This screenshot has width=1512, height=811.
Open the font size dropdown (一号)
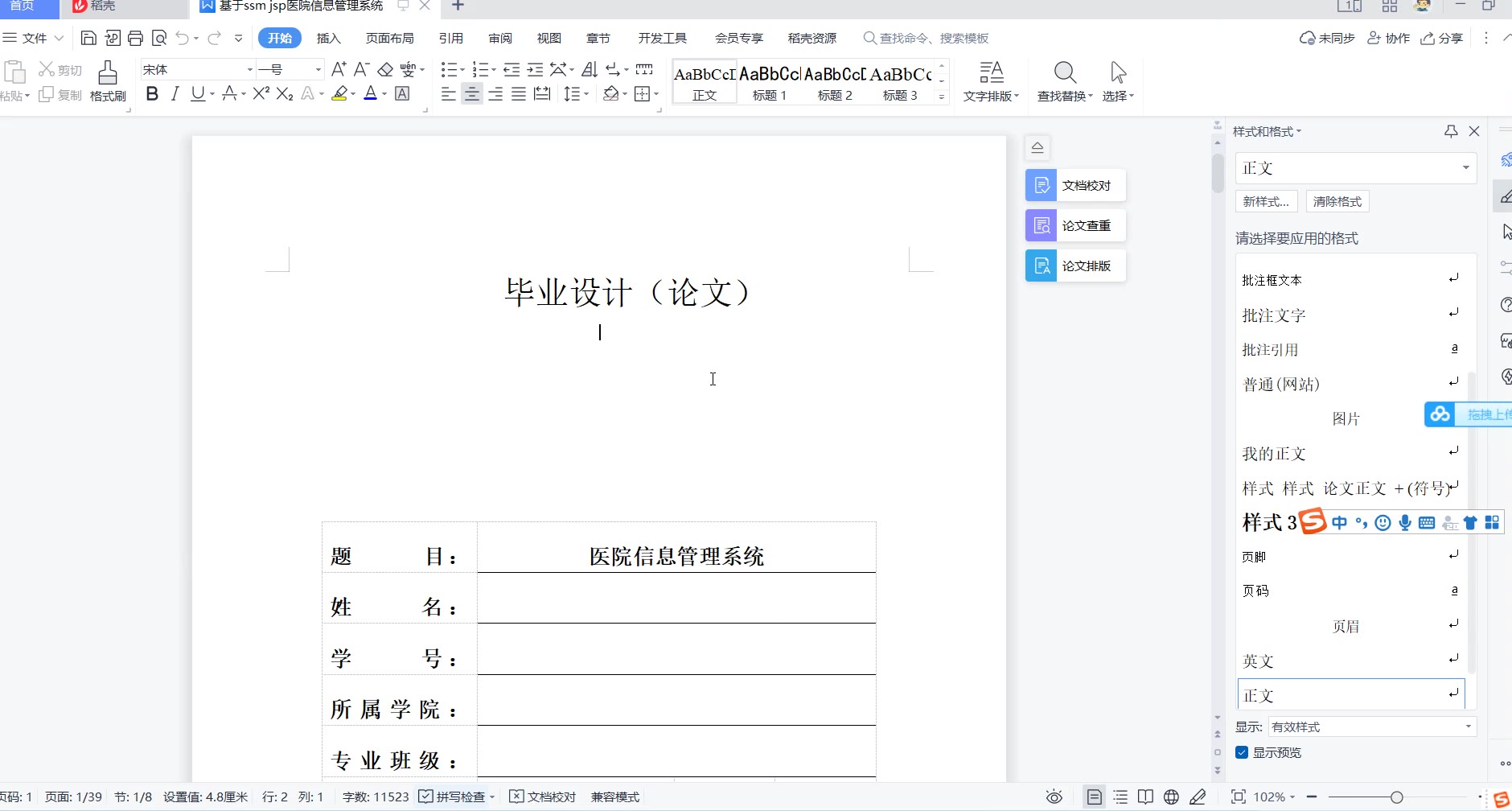pos(318,70)
